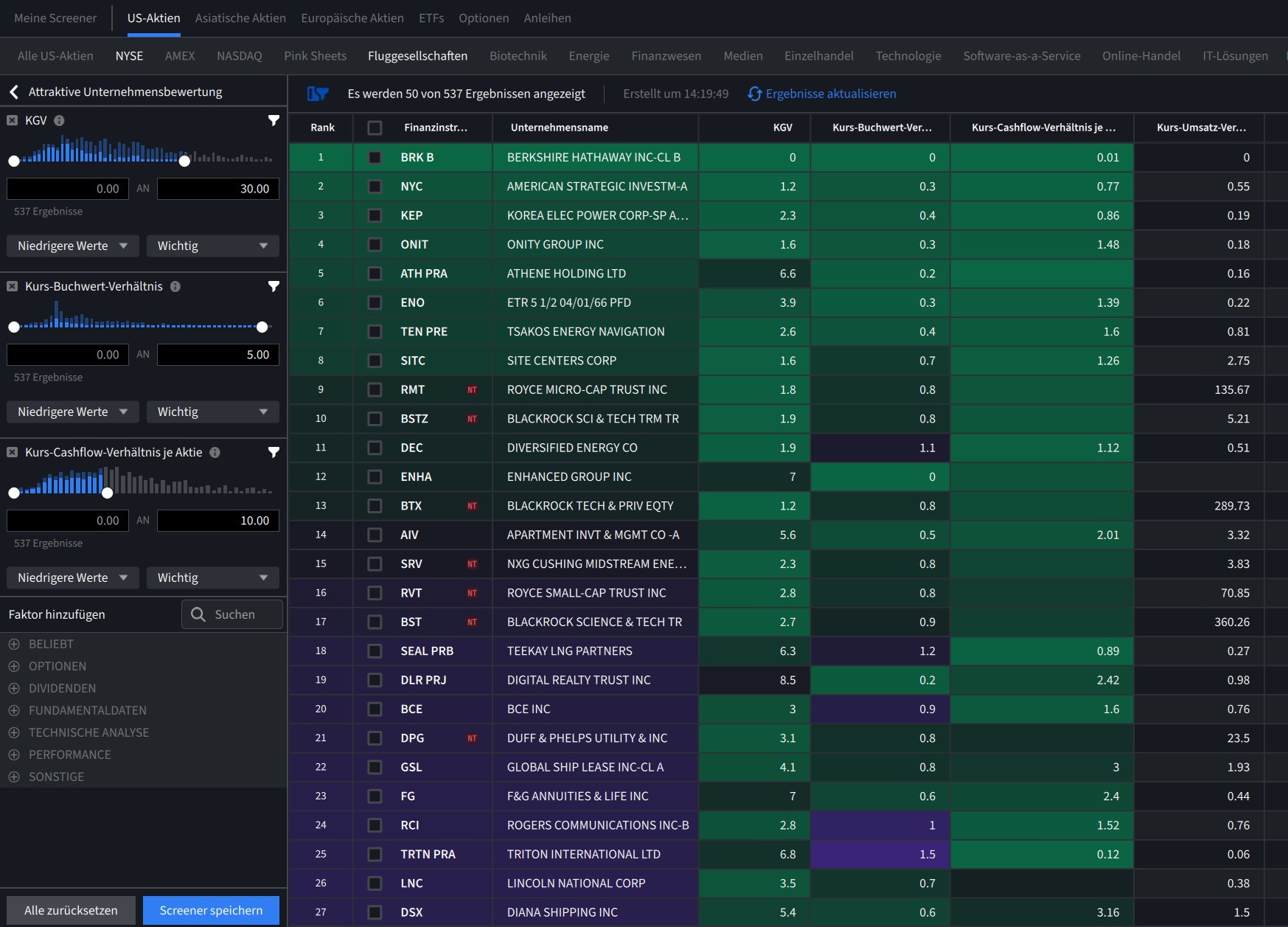Click back arrow beside Attraktive Unternehmensbewertung

click(x=13, y=91)
